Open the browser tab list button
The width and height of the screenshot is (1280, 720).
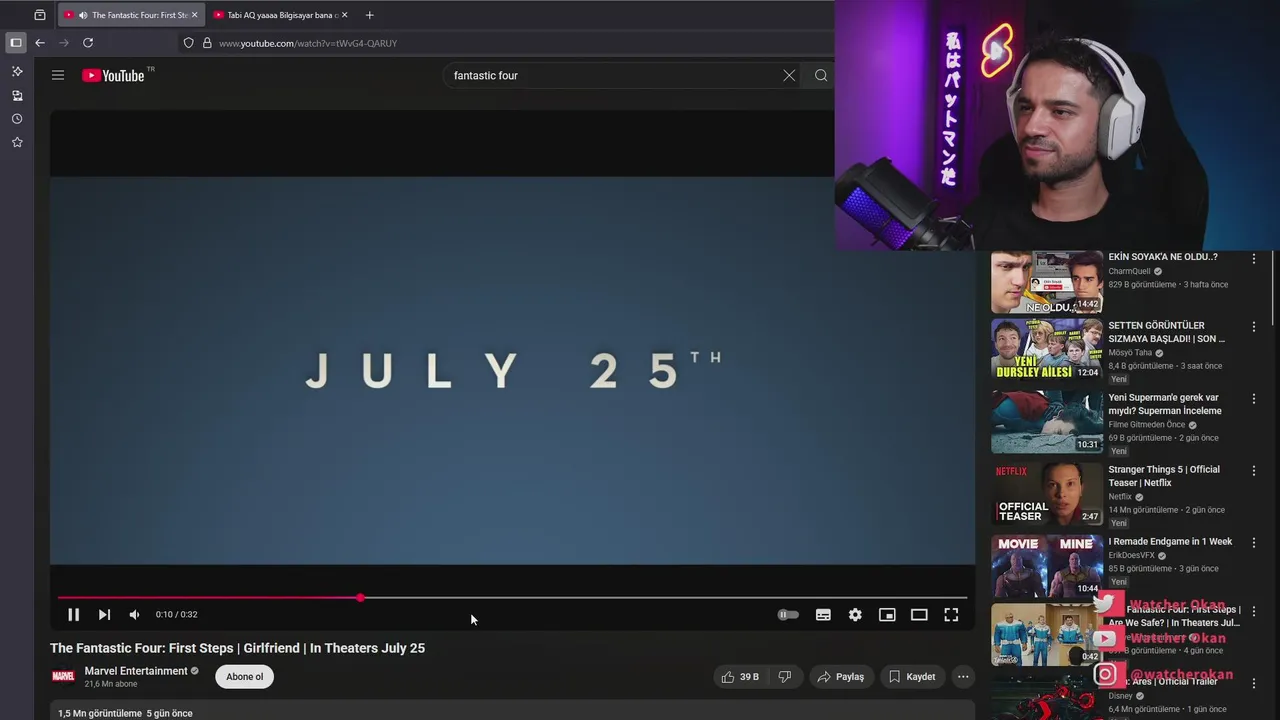coord(40,15)
